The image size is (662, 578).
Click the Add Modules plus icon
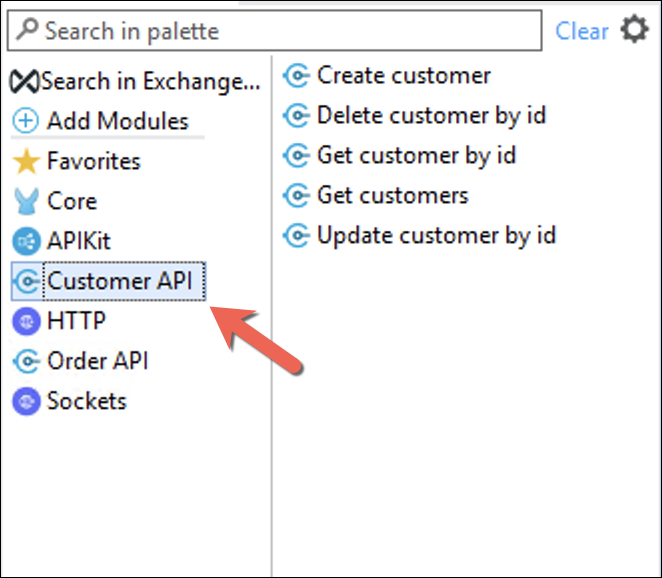[26, 121]
